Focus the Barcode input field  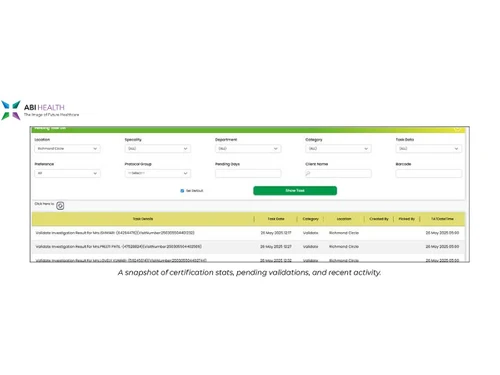pos(429,173)
